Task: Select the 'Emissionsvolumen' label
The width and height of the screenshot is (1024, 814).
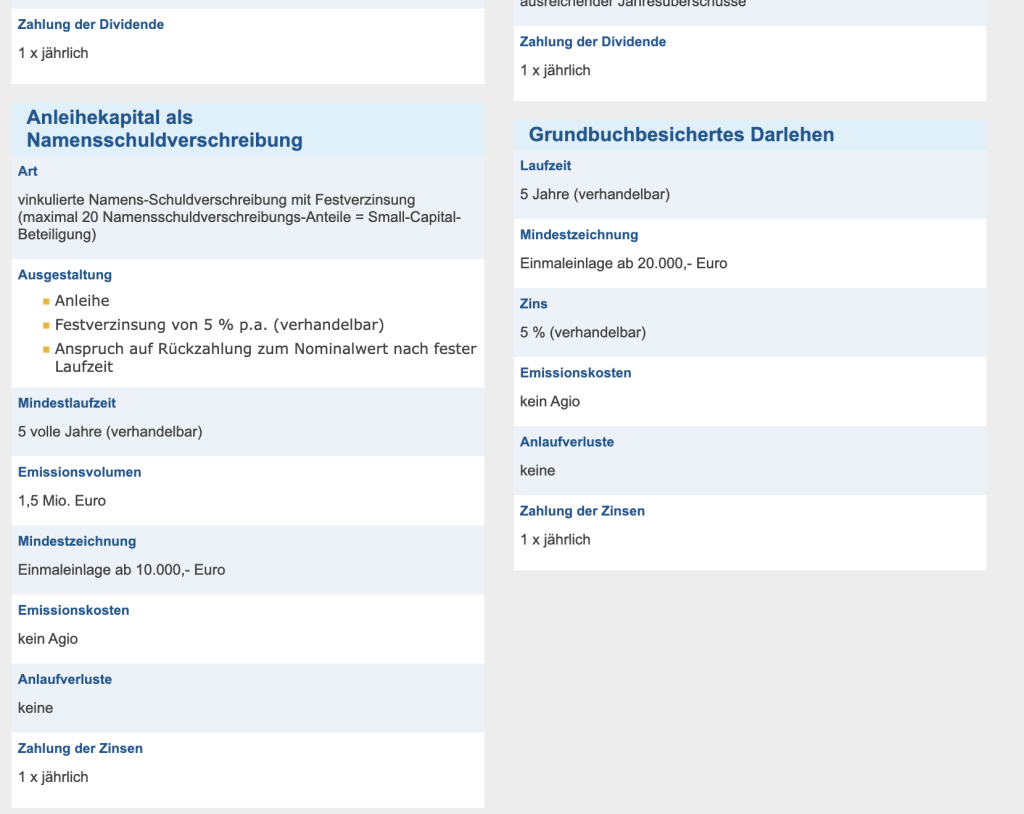Action: [x=80, y=472]
